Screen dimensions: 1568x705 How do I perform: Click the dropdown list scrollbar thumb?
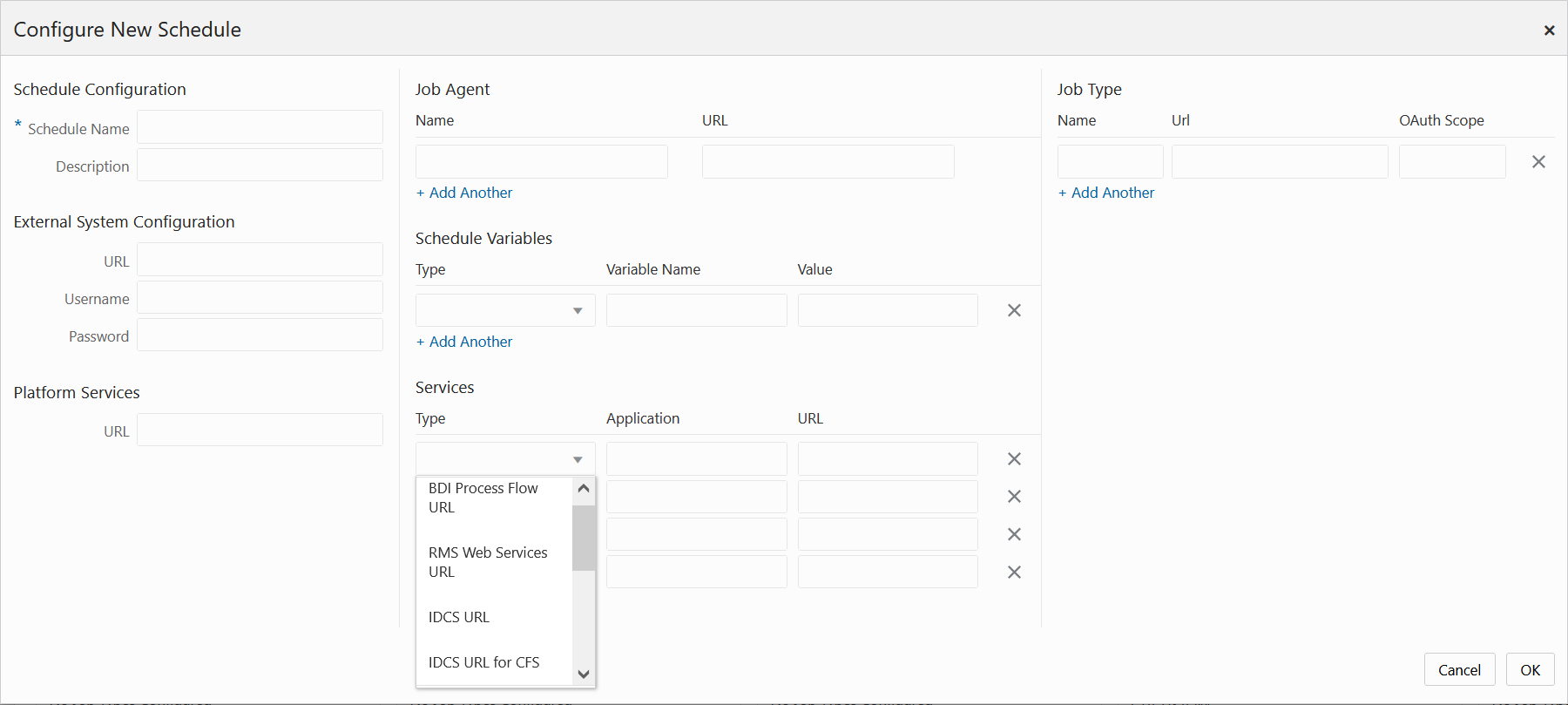click(x=584, y=538)
